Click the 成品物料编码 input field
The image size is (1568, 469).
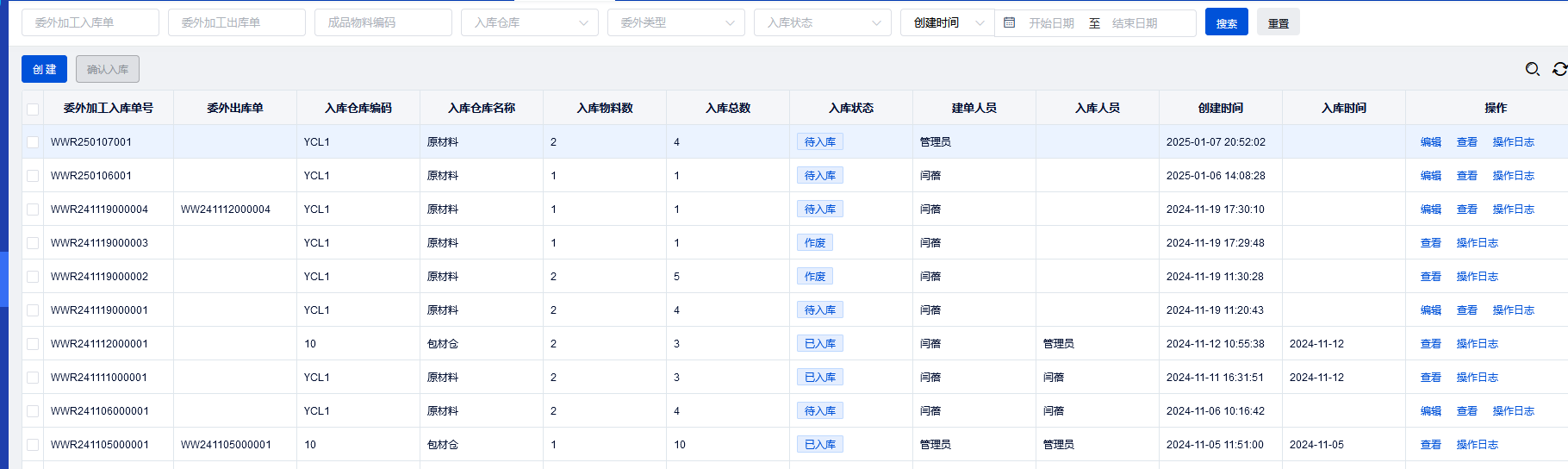(383, 22)
